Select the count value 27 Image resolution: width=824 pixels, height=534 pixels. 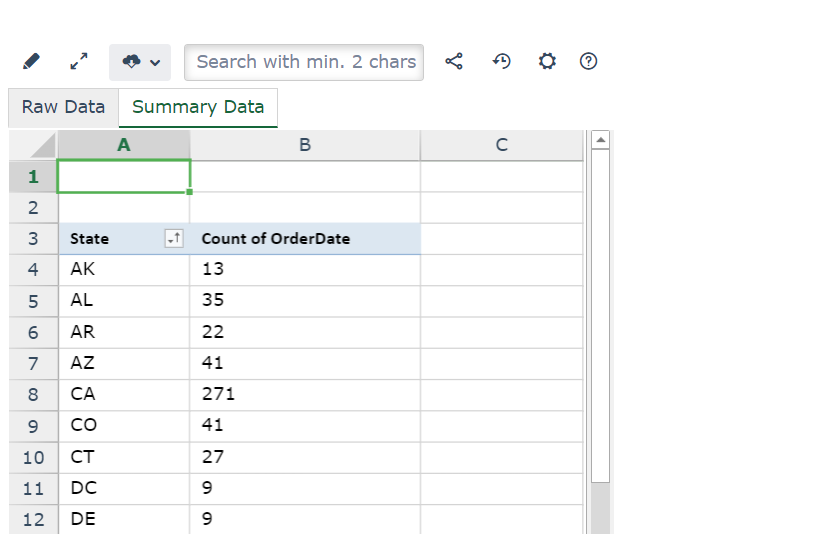point(305,457)
